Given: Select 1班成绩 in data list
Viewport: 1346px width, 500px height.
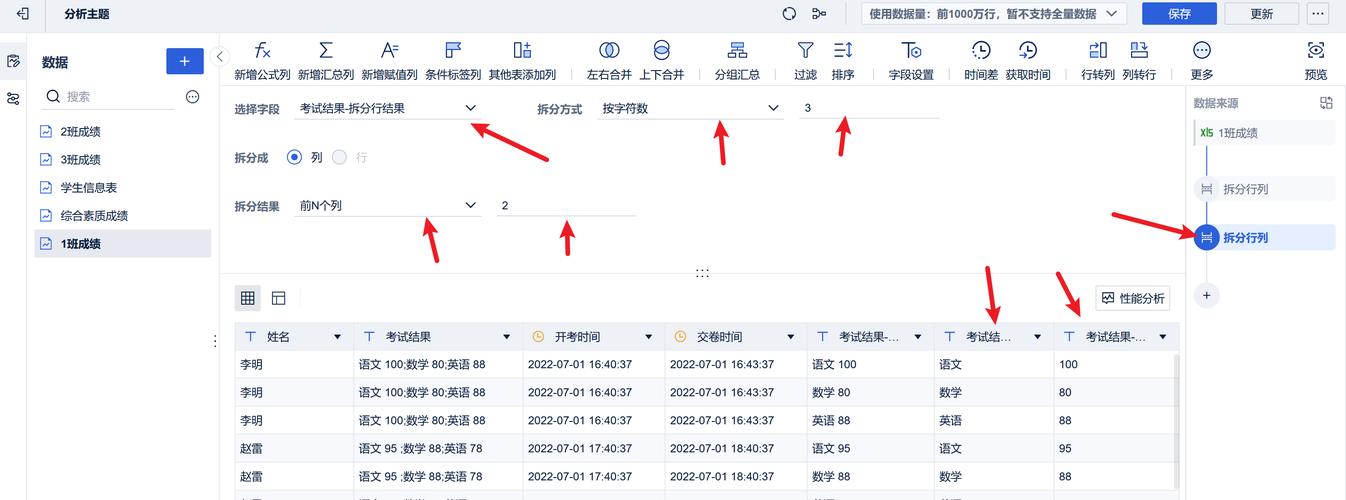Looking at the screenshot, I should click(122, 243).
